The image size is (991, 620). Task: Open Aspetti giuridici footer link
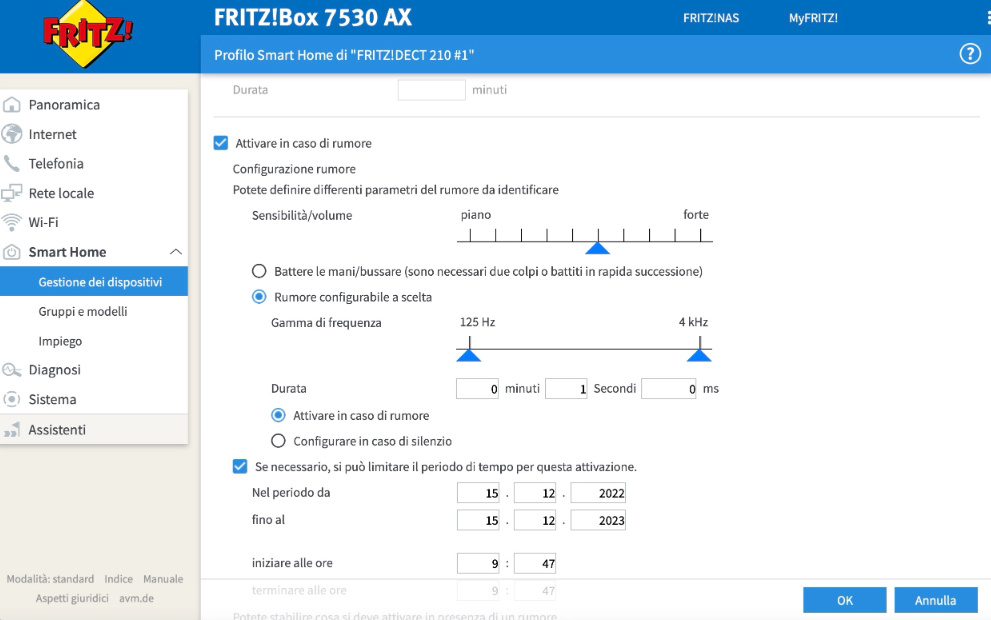71,598
